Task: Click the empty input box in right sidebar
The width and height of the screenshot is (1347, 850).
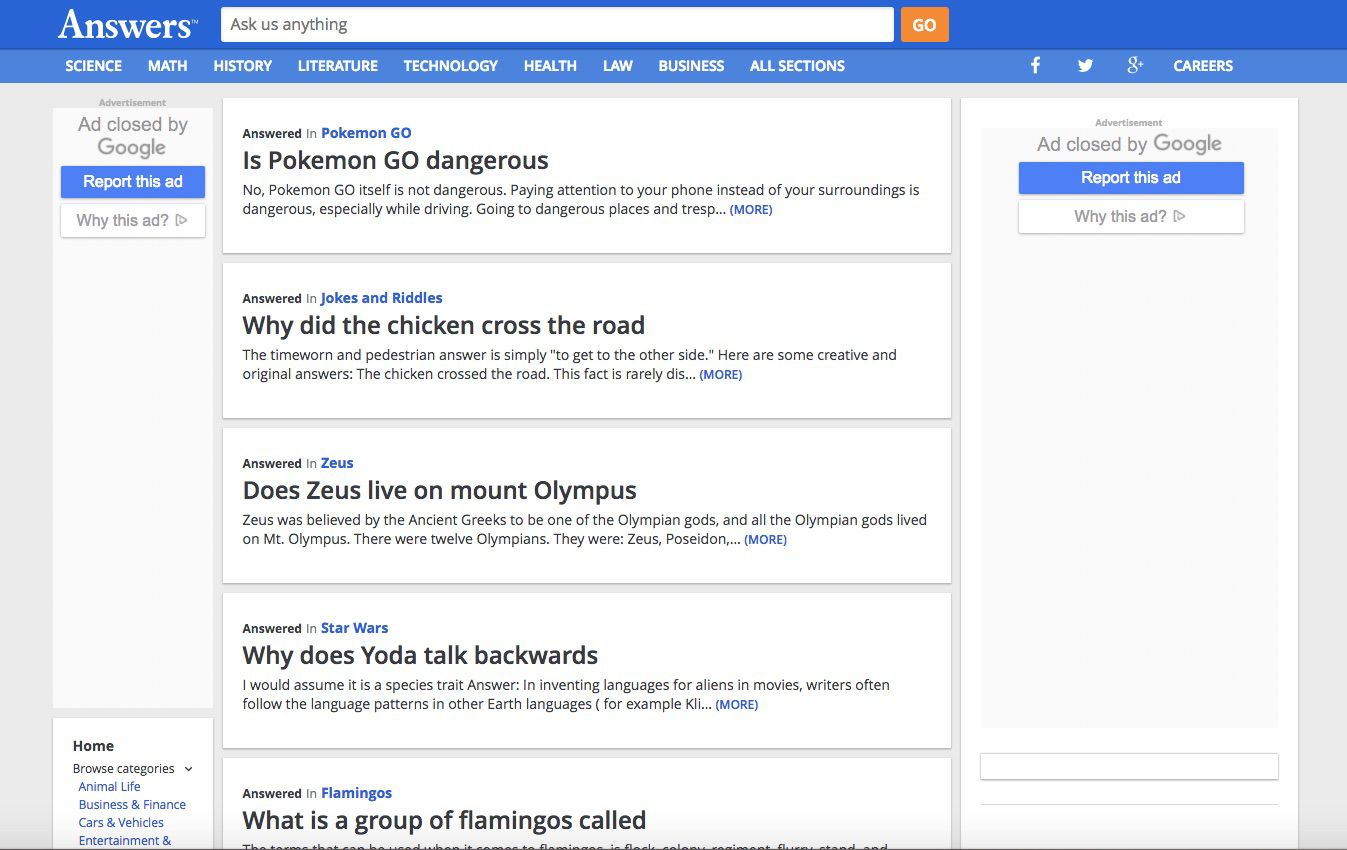Action: click(1129, 766)
